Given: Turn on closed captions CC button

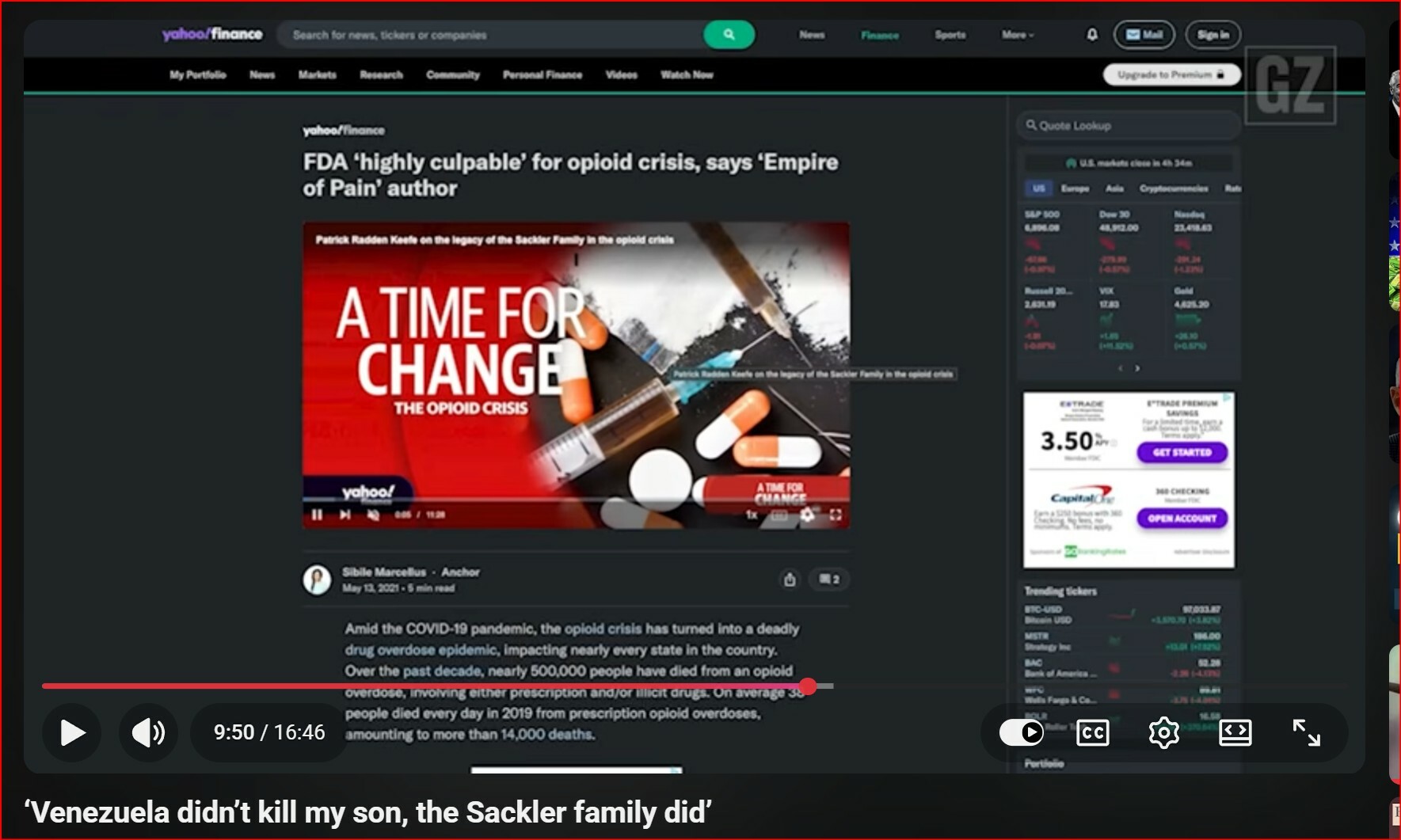Looking at the screenshot, I should [x=1092, y=732].
